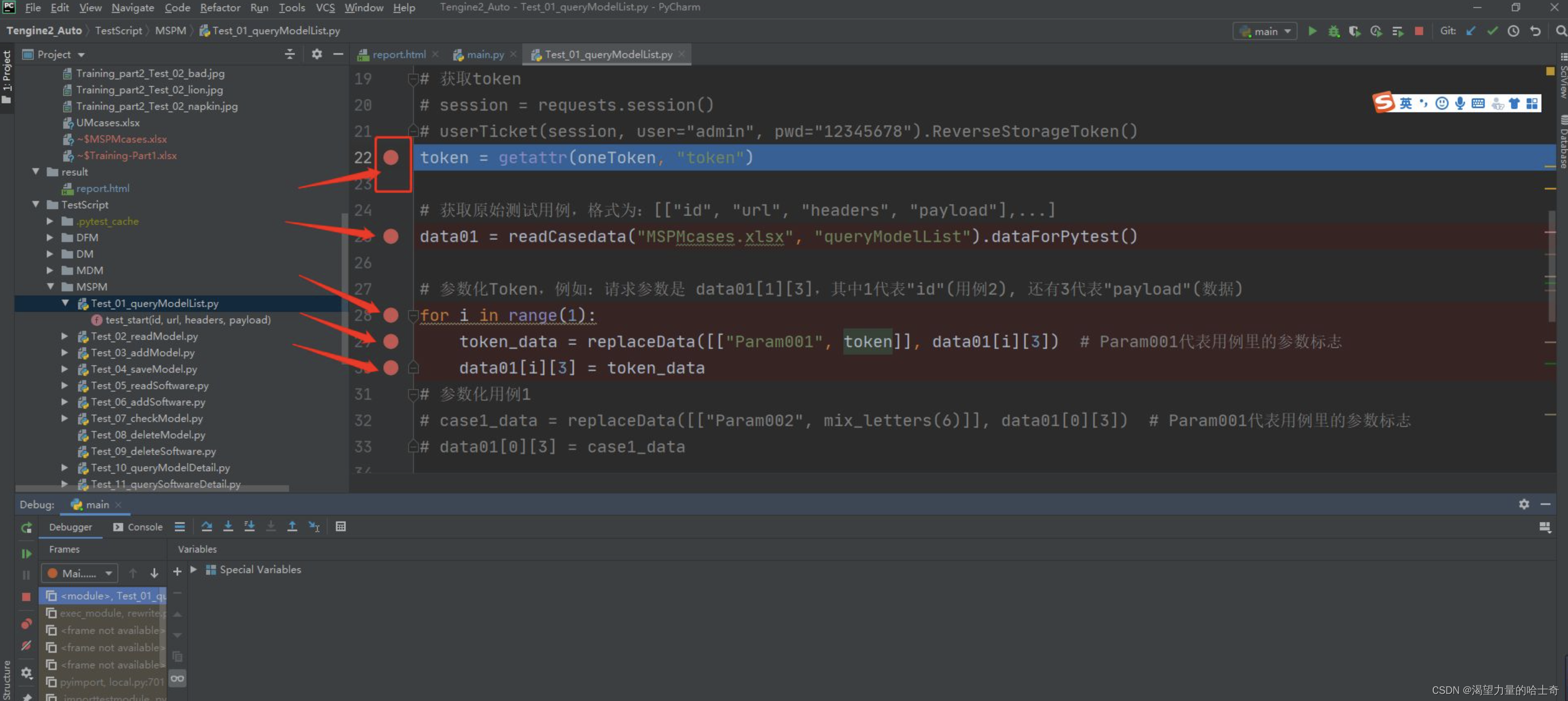This screenshot has width=1568, height=701.
Task: Stop the process using top toolbar red square
Action: coord(1419,31)
